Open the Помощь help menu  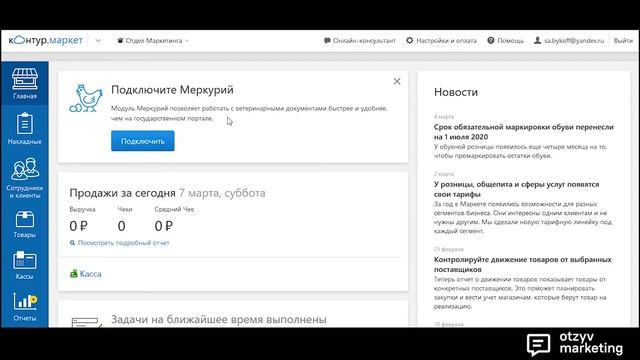[x=505, y=40]
